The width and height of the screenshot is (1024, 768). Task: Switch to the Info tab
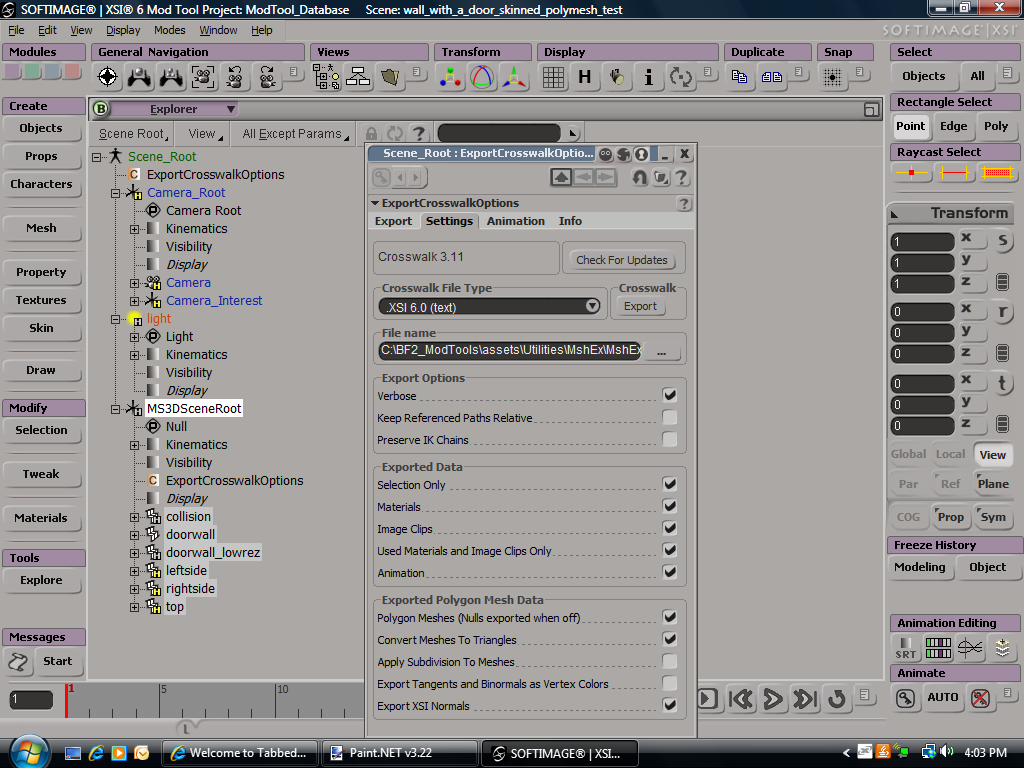(x=570, y=221)
